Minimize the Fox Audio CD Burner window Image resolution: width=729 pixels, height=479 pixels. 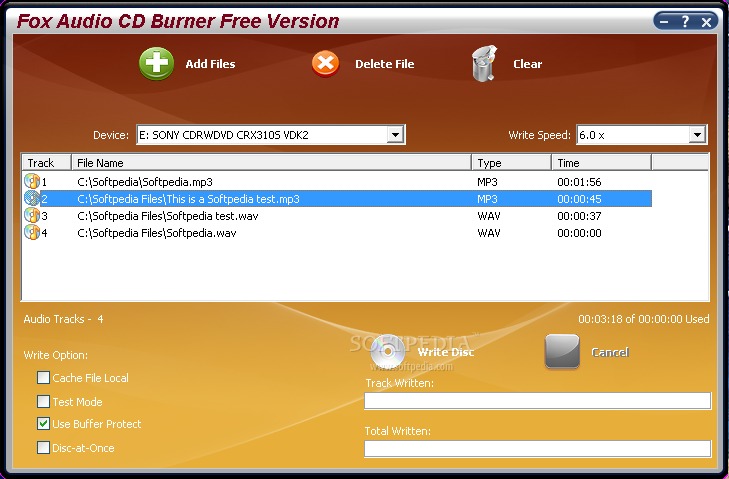pos(664,21)
